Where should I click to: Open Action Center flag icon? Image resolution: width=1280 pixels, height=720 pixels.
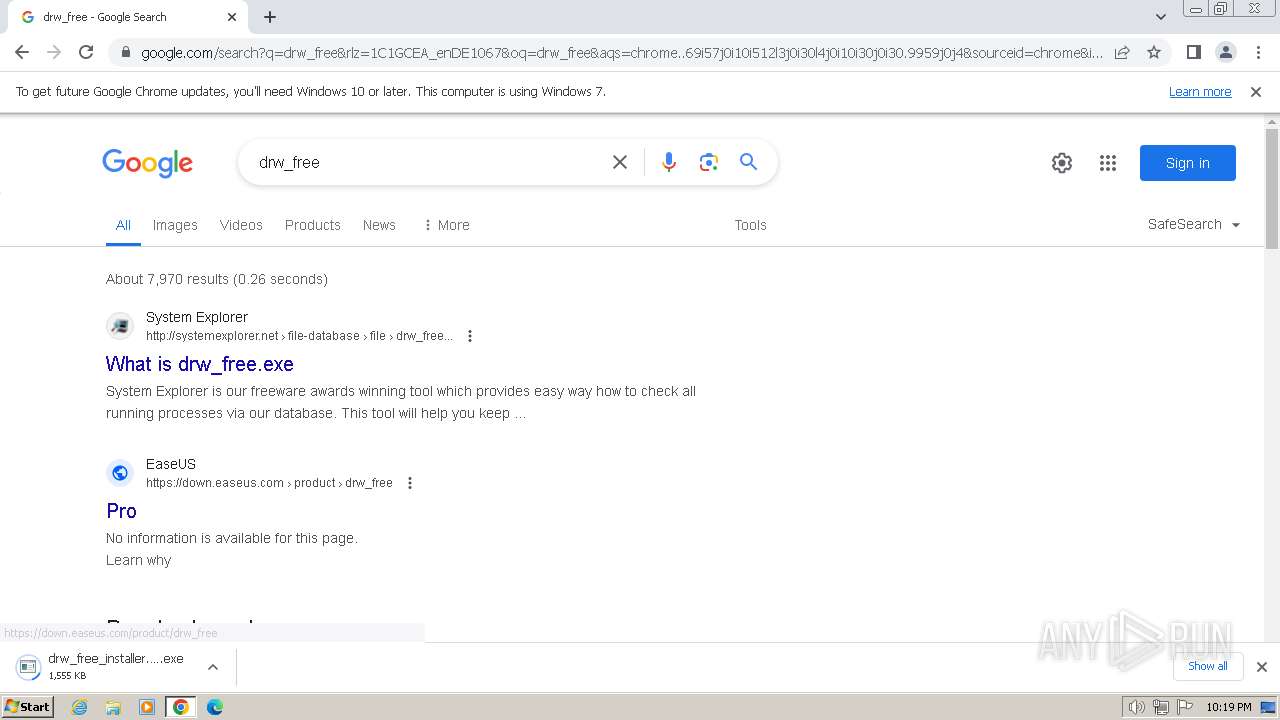coord(1185,707)
